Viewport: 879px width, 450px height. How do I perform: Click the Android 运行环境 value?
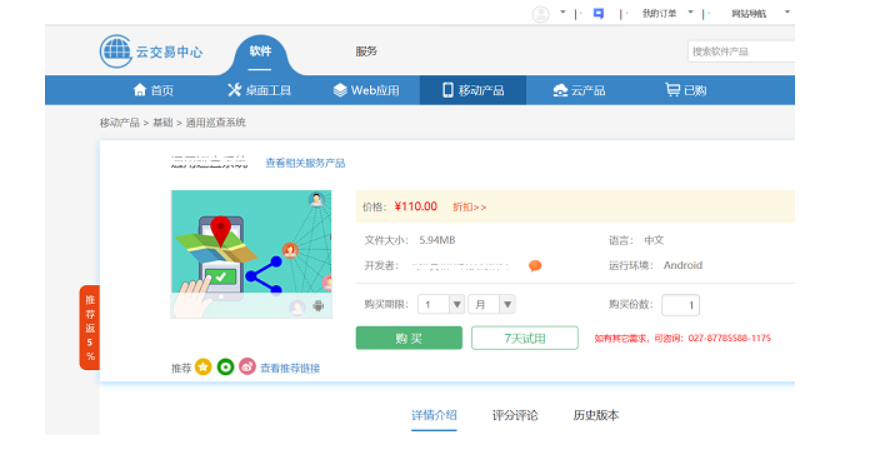click(x=683, y=266)
